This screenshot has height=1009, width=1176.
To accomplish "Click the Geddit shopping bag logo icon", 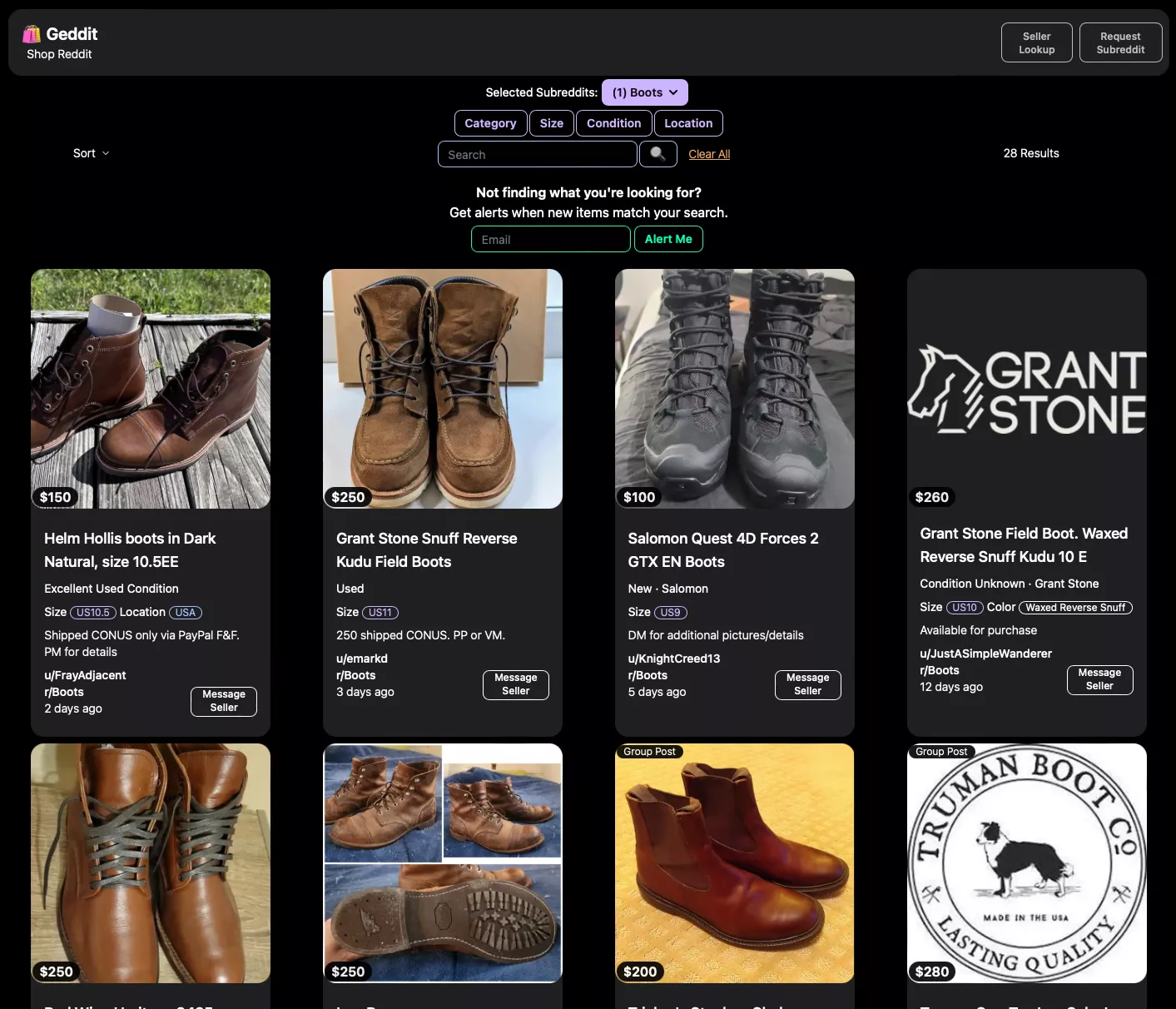I will coord(31,33).
